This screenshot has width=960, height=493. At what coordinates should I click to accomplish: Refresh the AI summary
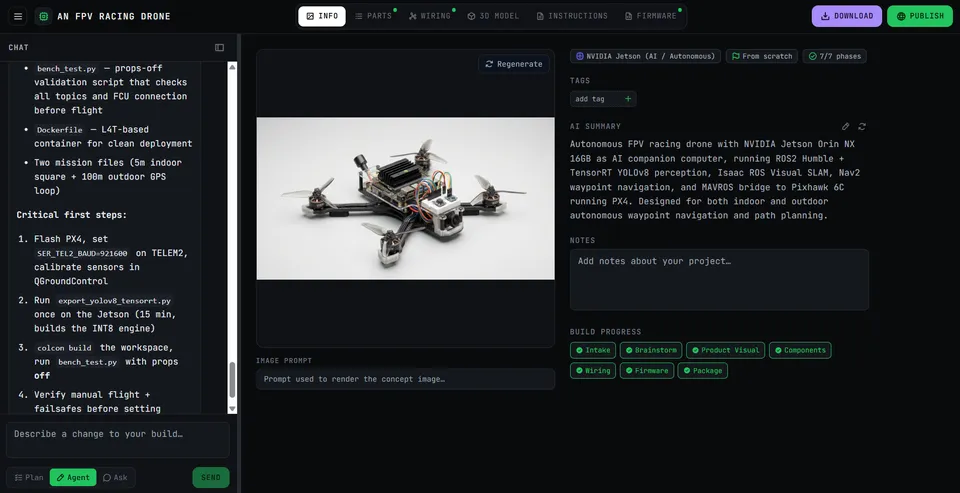click(x=862, y=126)
